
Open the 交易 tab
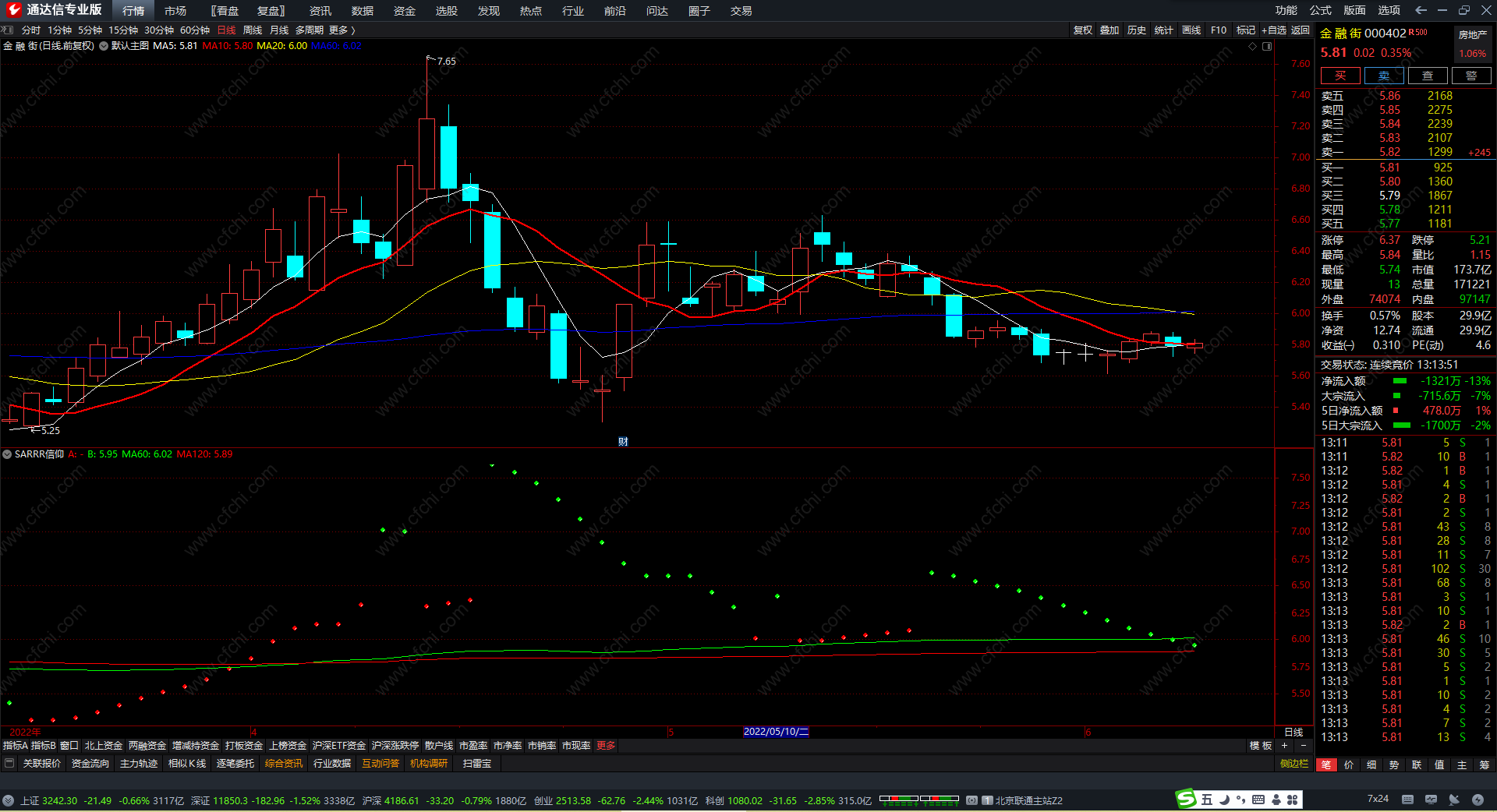point(741,11)
